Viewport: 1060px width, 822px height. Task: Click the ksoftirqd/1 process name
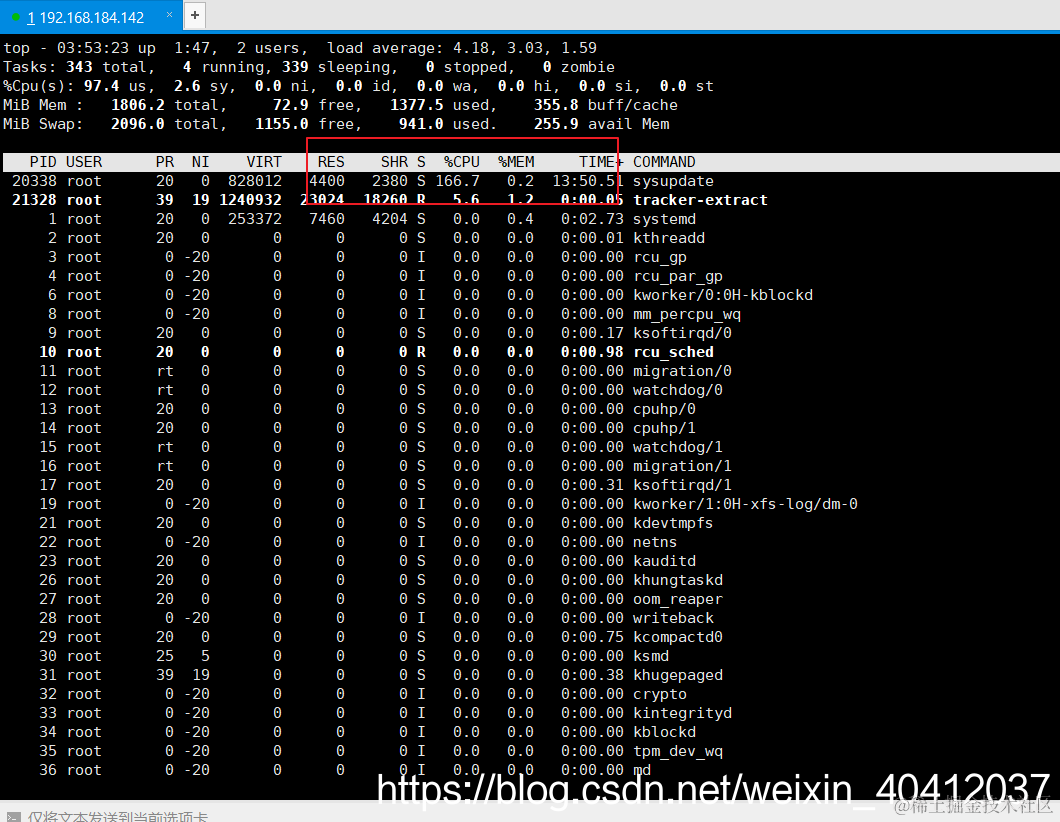point(682,485)
